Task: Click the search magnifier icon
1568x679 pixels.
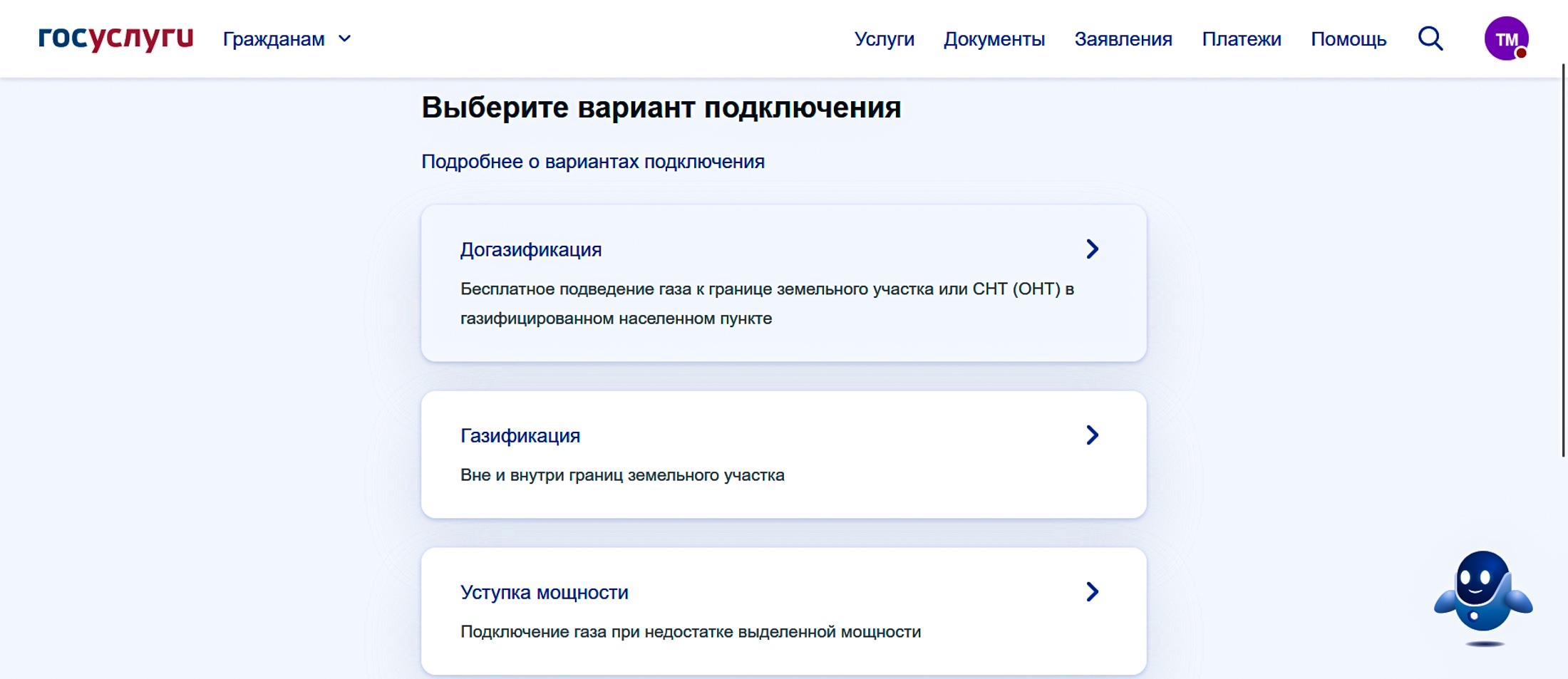Action: [1430, 38]
